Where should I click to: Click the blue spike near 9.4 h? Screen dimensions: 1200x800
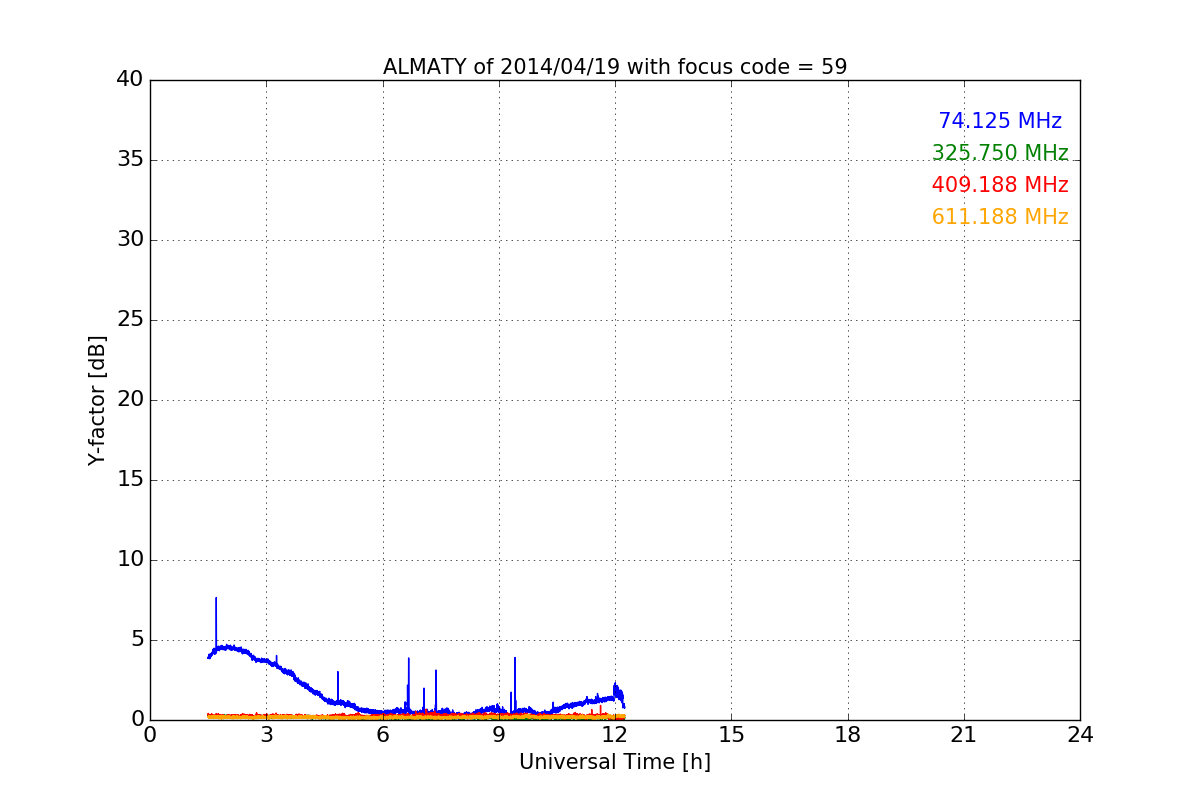[x=515, y=683]
